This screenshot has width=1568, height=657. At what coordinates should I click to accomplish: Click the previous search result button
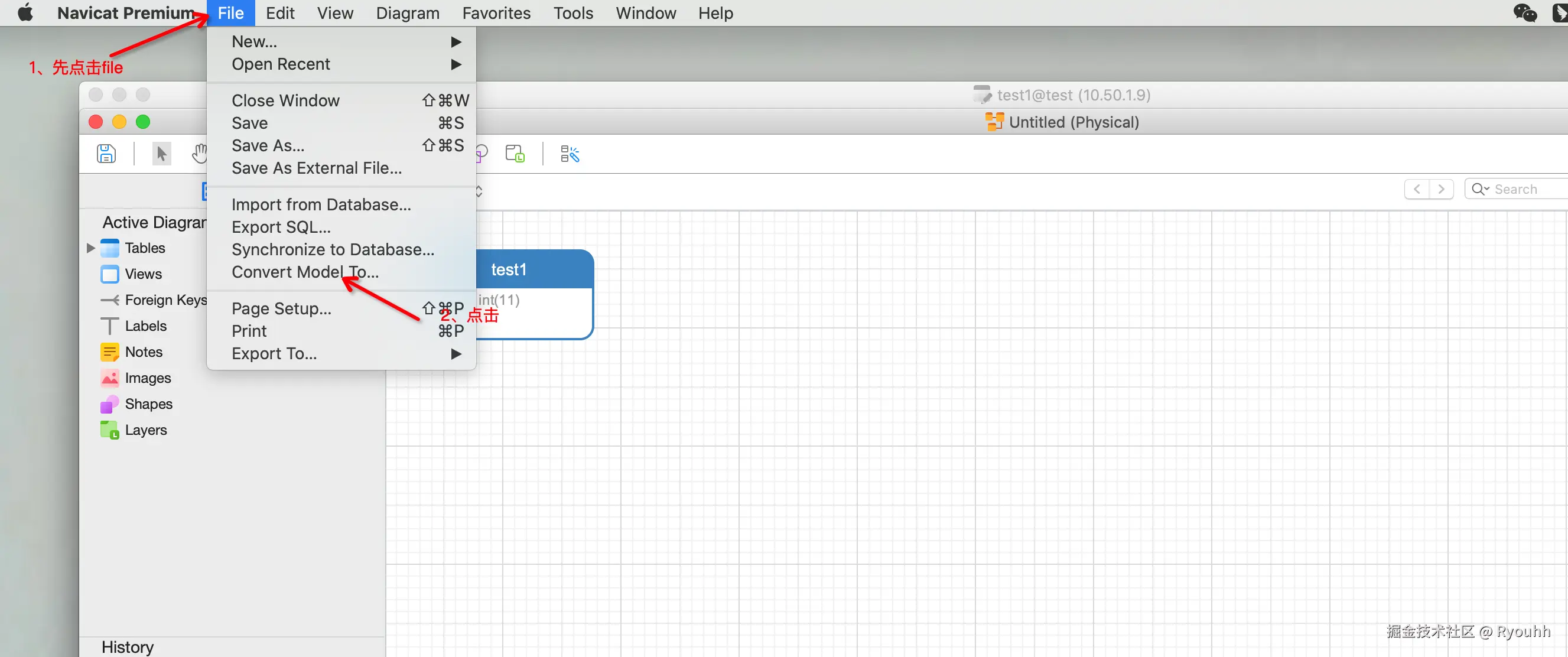[x=1416, y=188]
